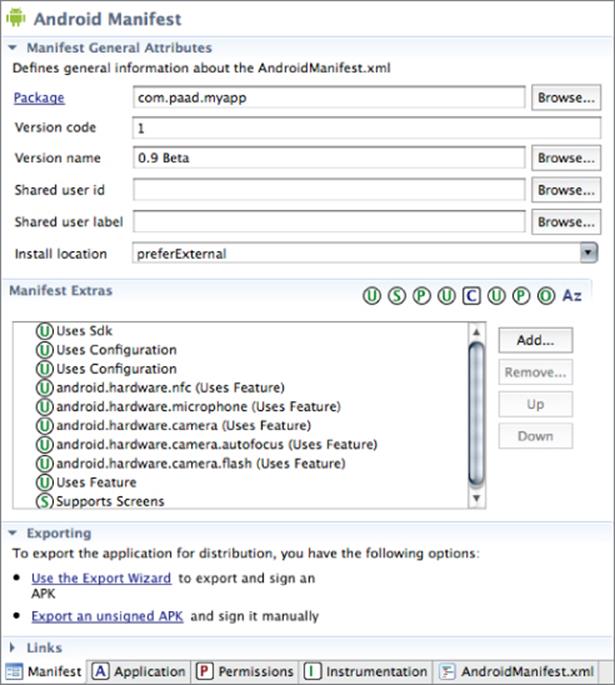This screenshot has height=685, width=615.
Task: Click the P filter icon left of the O icon
Action: tap(521, 296)
